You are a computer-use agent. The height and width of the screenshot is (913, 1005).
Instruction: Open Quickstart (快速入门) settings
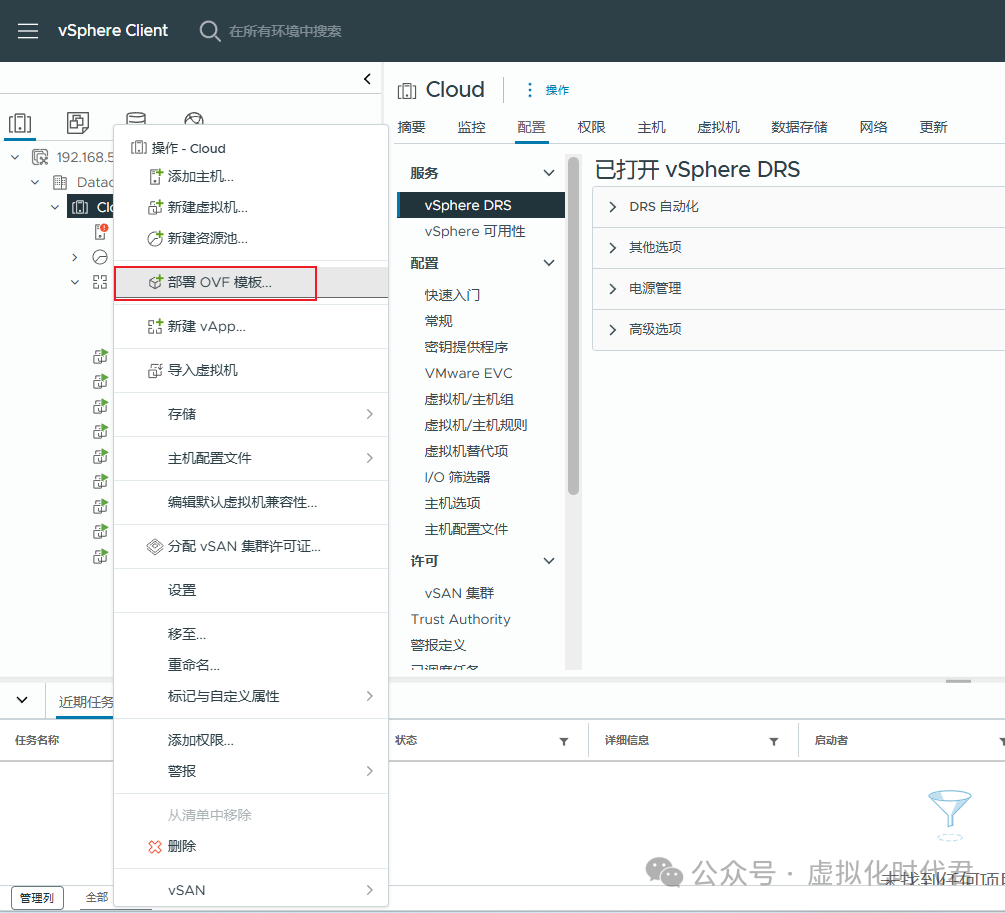tap(453, 295)
